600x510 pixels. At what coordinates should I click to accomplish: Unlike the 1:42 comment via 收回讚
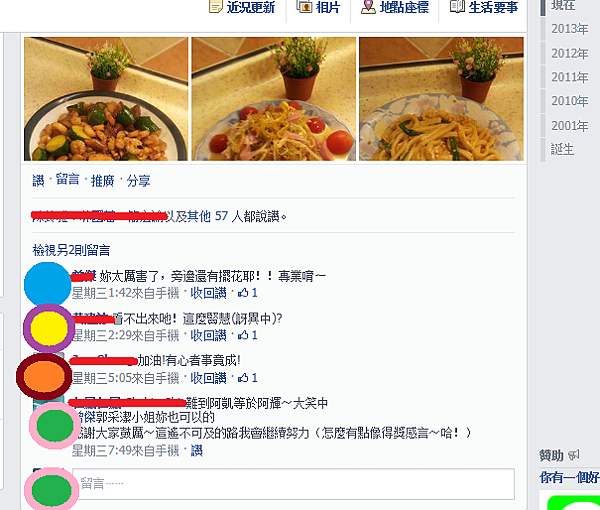(209, 293)
